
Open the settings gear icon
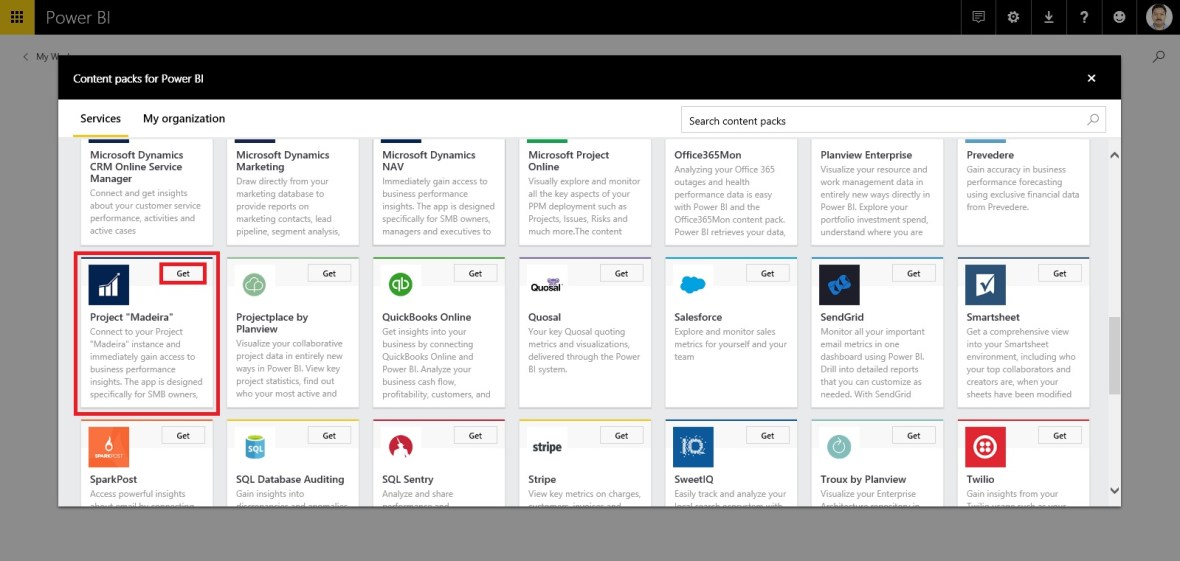1014,17
